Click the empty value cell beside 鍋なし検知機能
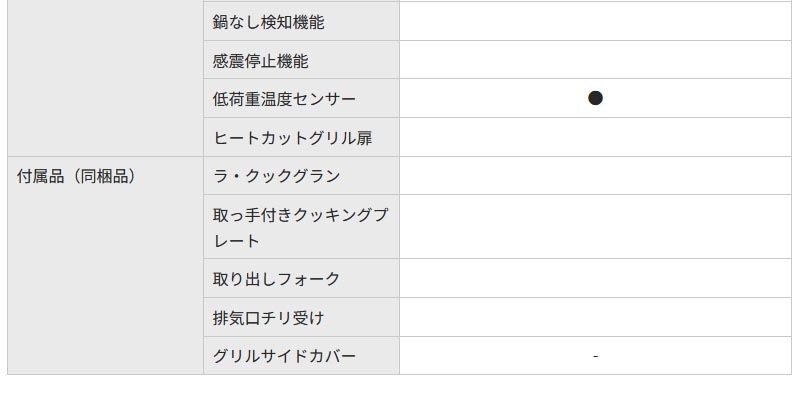The width and height of the screenshot is (800, 410). tap(595, 21)
